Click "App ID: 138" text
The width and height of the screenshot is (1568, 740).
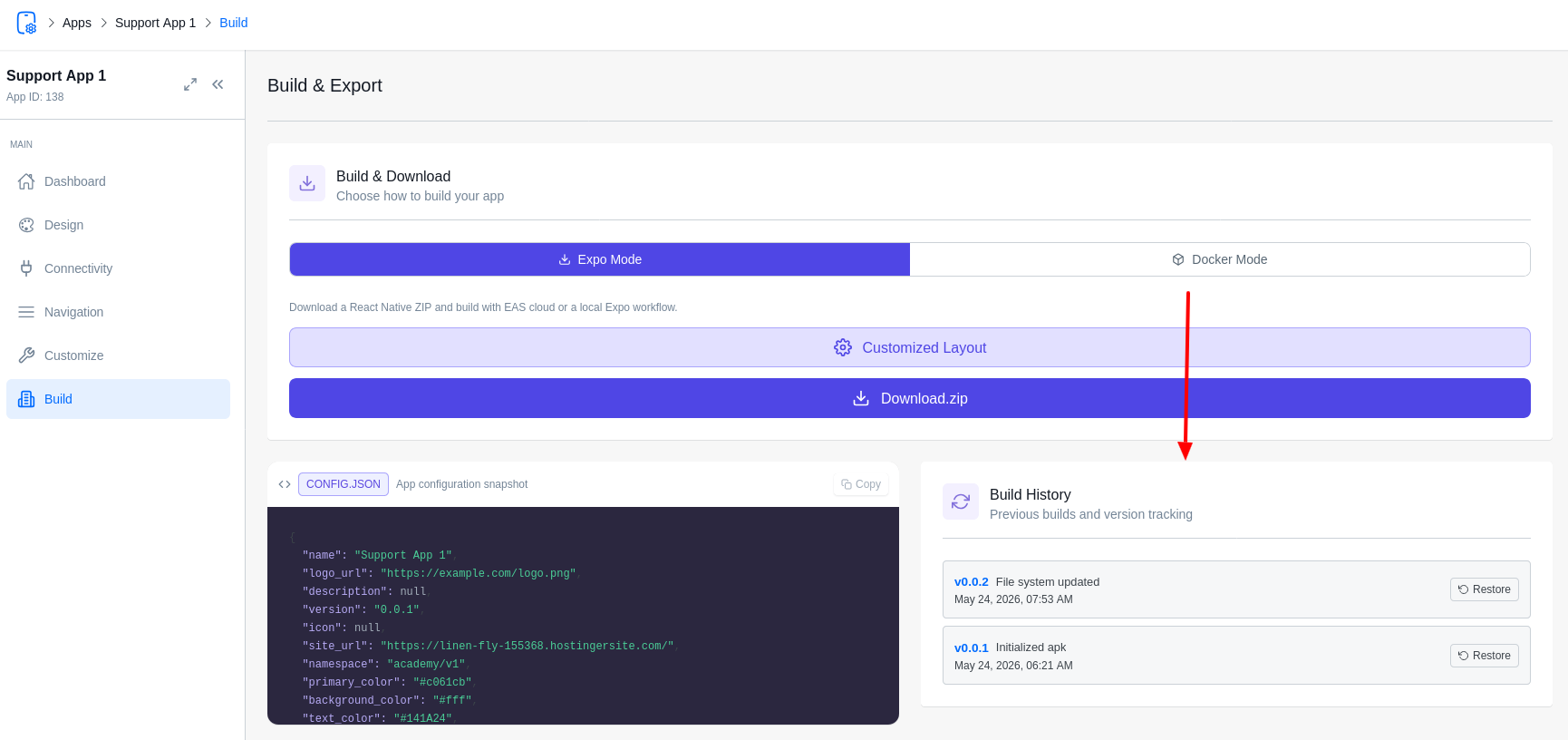(35, 97)
